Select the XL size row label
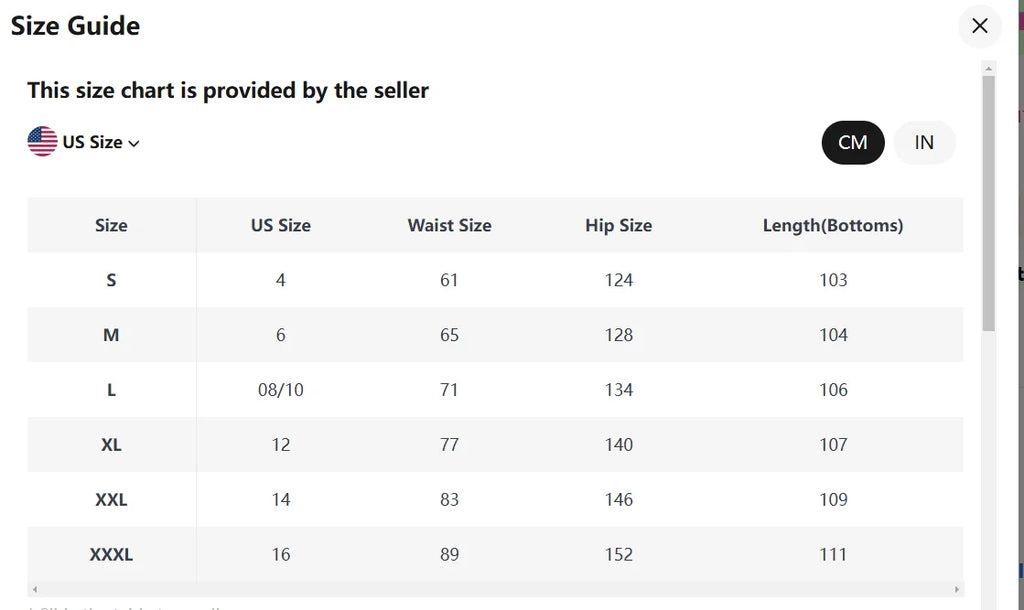The height and width of the screenshot is (610, 1024). click(x=111, y=445)
